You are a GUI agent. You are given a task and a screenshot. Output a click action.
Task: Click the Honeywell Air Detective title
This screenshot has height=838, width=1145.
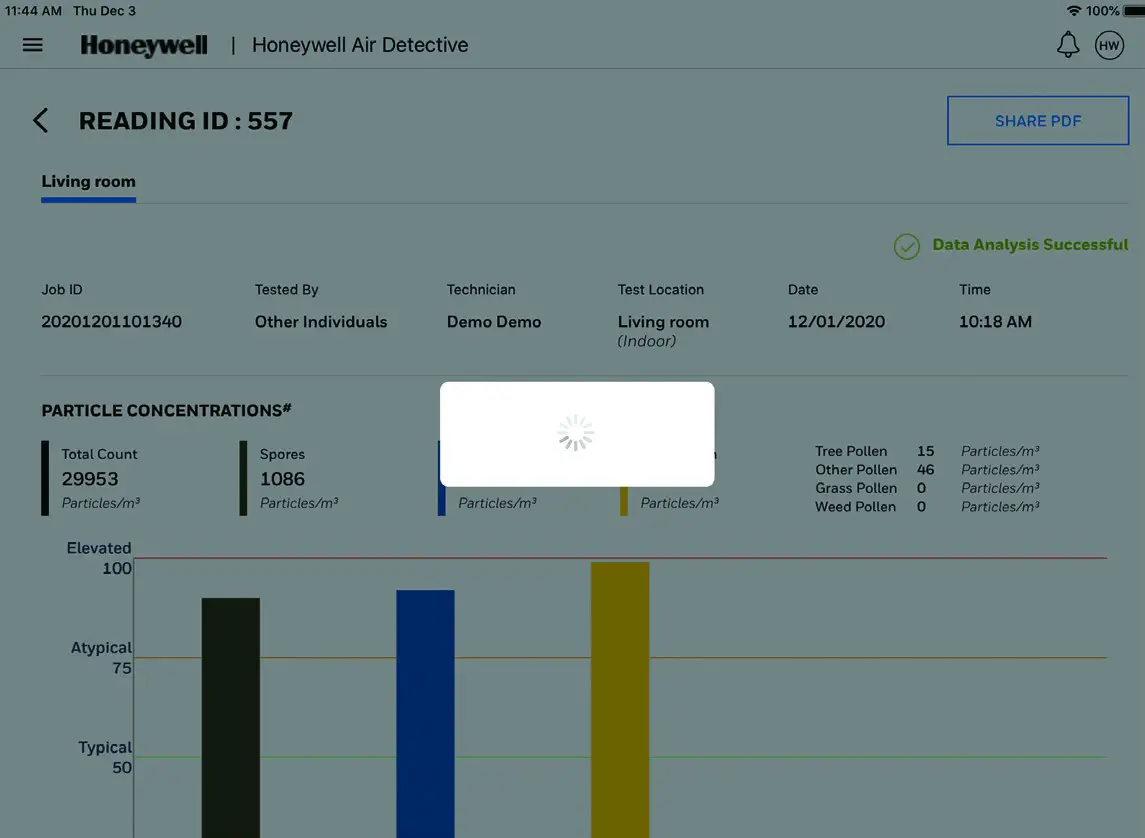[359, 44]
